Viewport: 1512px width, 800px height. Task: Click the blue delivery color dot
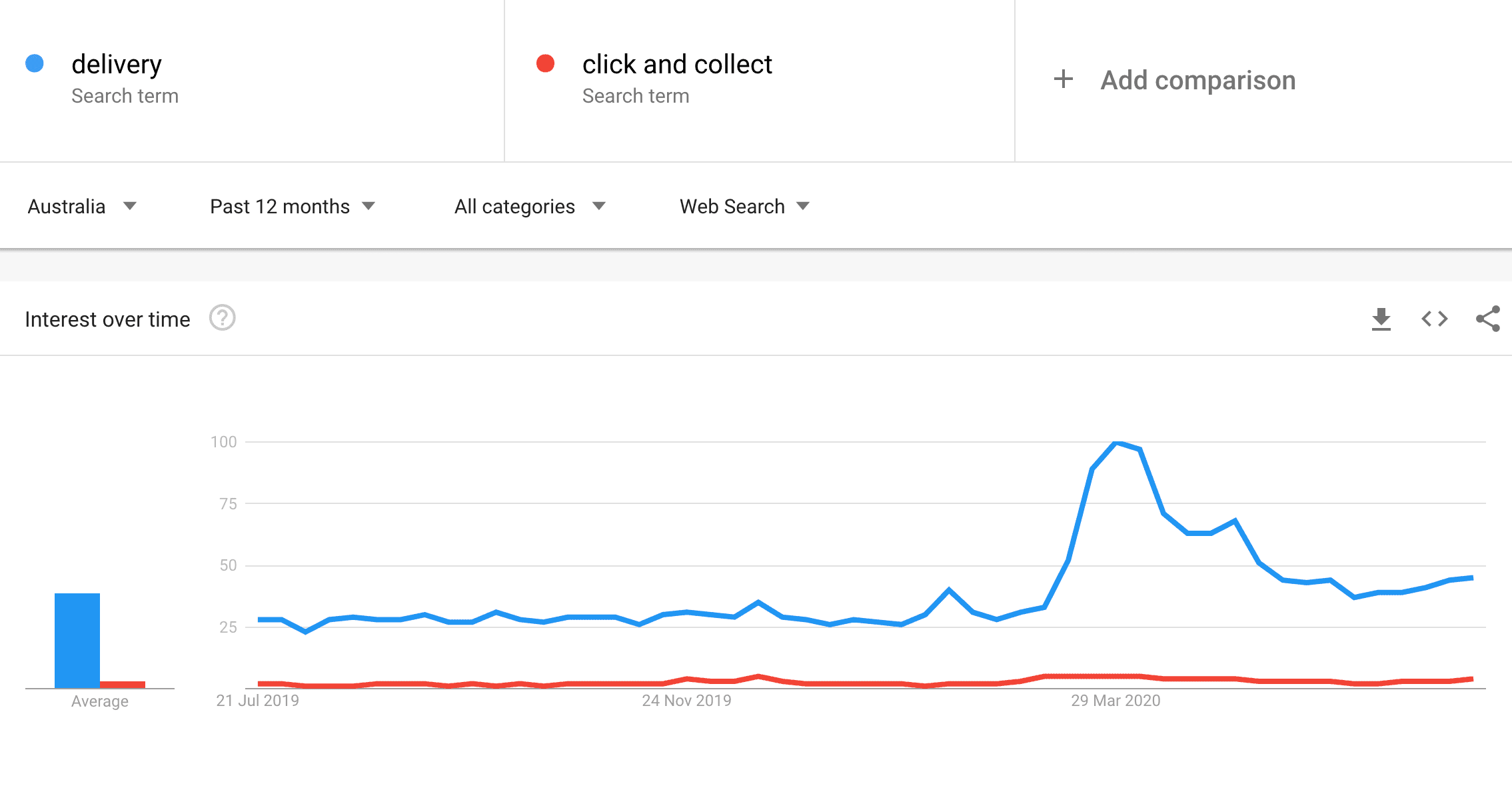point(35,63)
